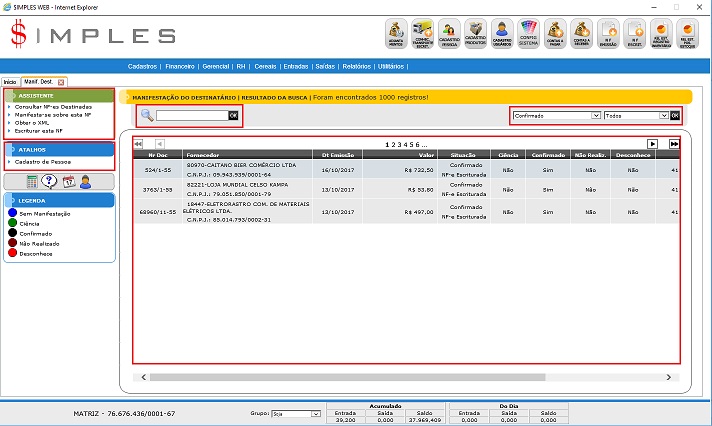Open Cadastro Usuários toolbar icon

pyautogui.click(x=502, y=33)
